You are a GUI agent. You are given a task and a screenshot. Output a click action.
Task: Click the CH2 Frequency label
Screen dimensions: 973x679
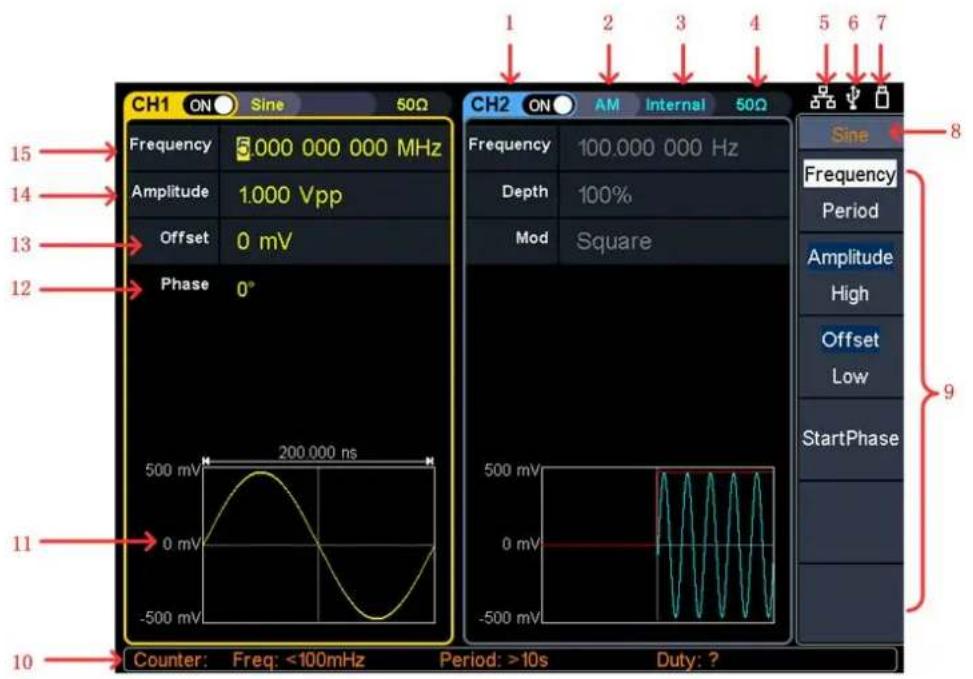tap(509, 145)
